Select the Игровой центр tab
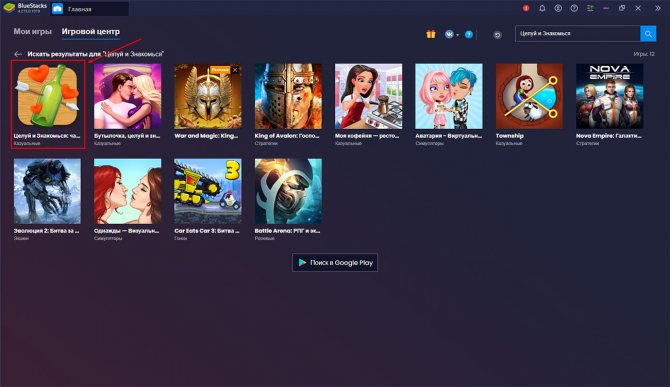 (91, 32)
